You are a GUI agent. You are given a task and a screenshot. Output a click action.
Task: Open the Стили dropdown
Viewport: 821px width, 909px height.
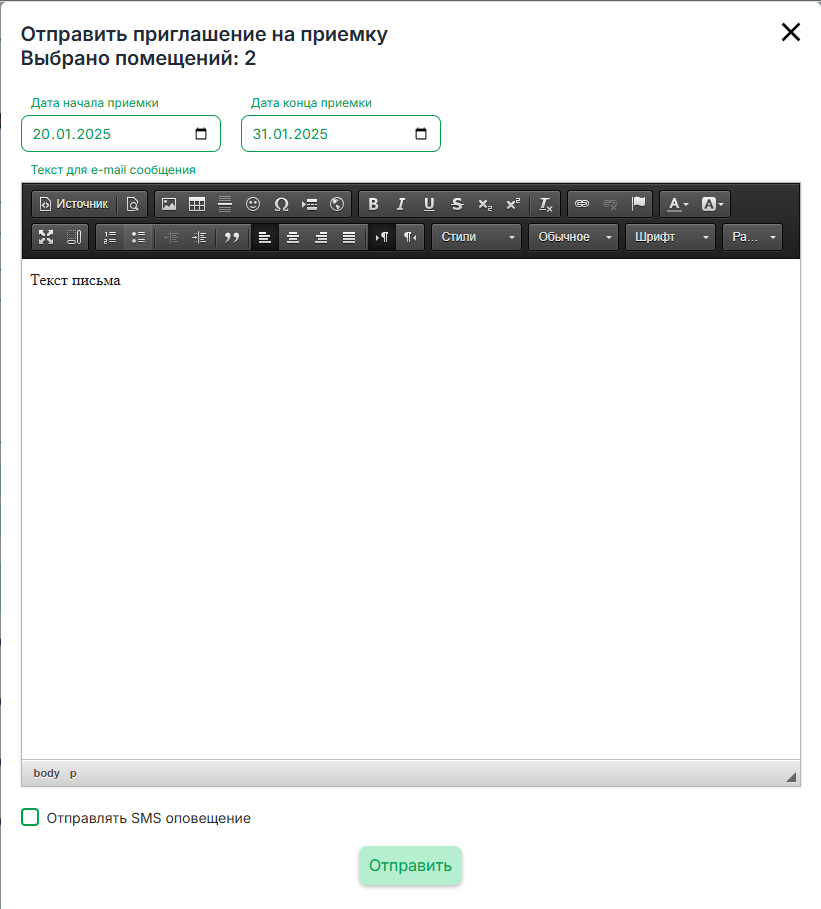(477, 237)
